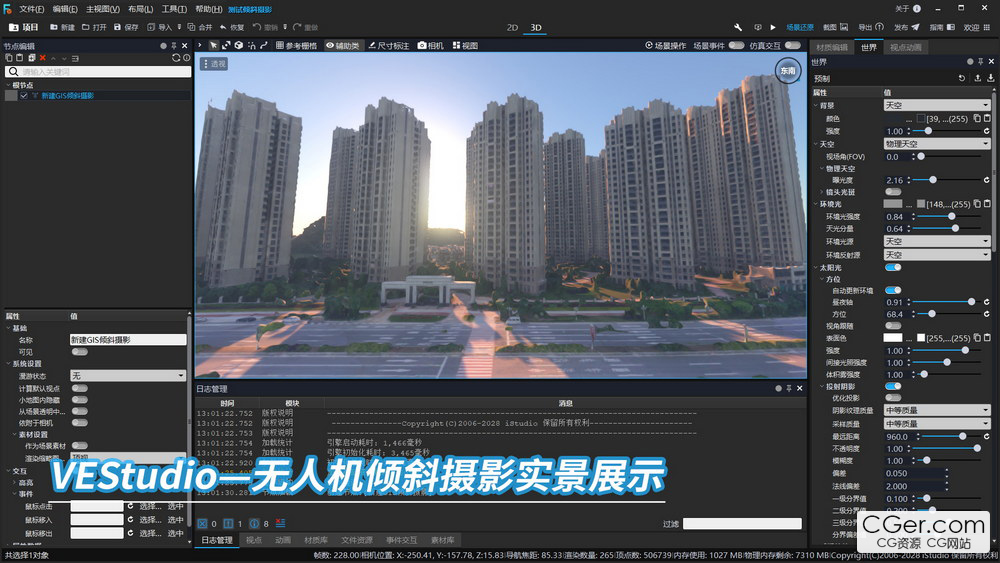Open the 环境反射源 reflection source dropdown
Viewport: 1000px width, 563px height.
pyautogui.click(x=936, y=254)
